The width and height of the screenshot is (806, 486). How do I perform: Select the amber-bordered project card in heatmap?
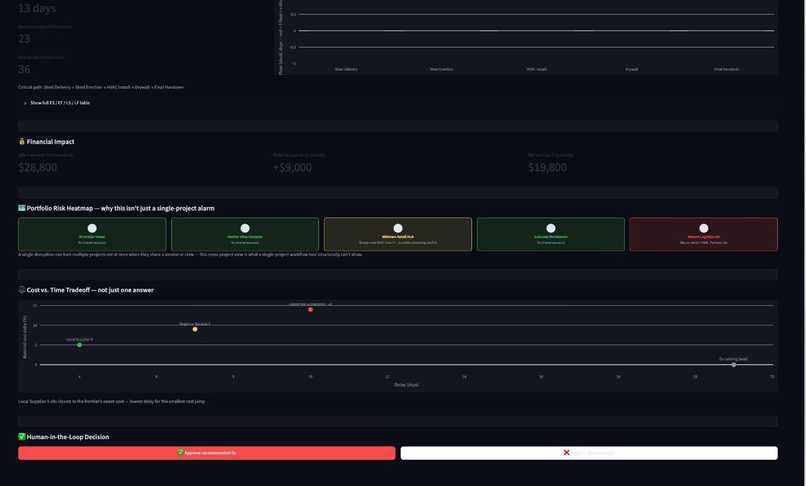(x=398, y=235)
